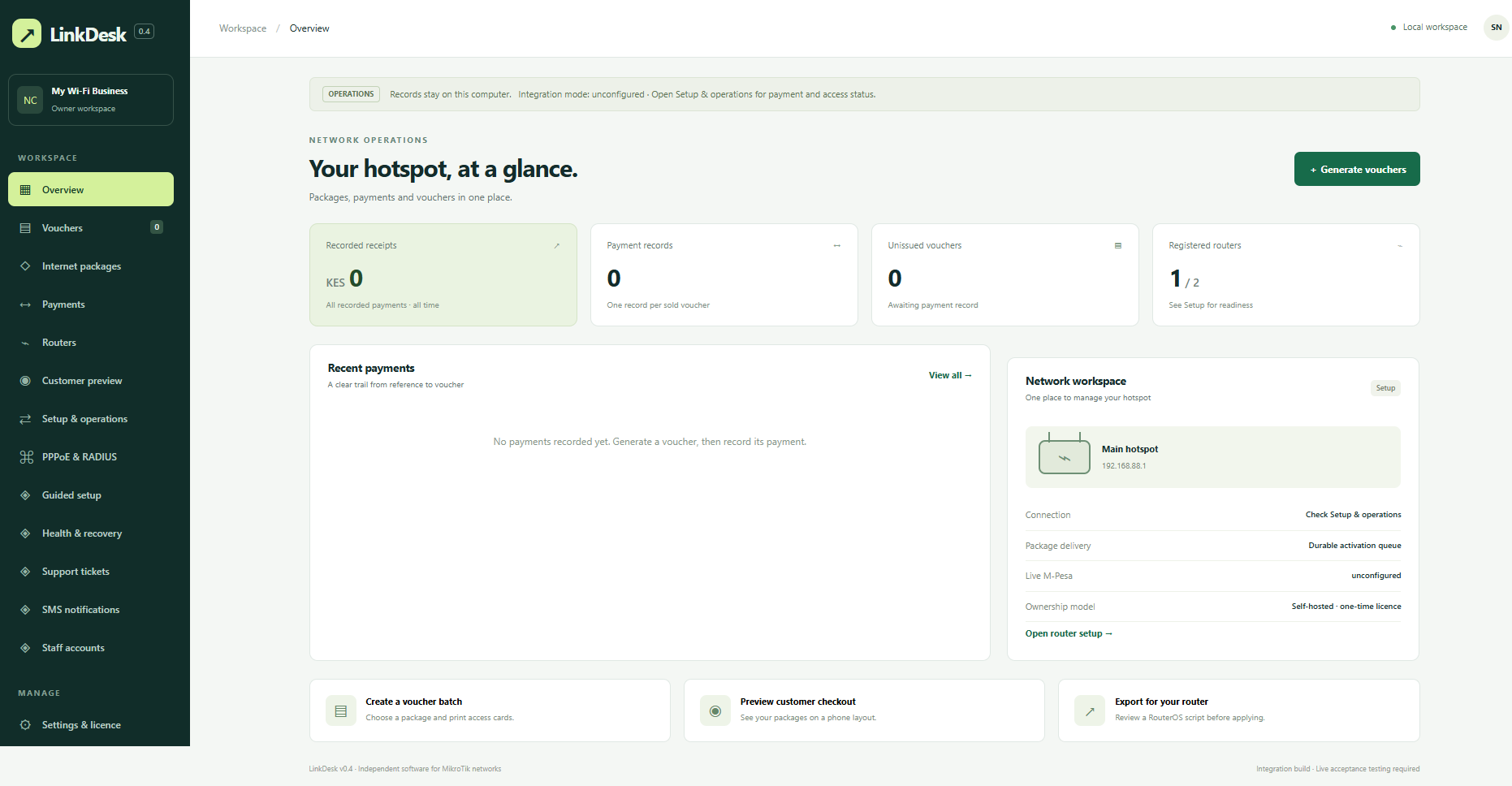Click the Payment records arrows icon
Screen dimensions: 1512x786
(x=837, y=245)
